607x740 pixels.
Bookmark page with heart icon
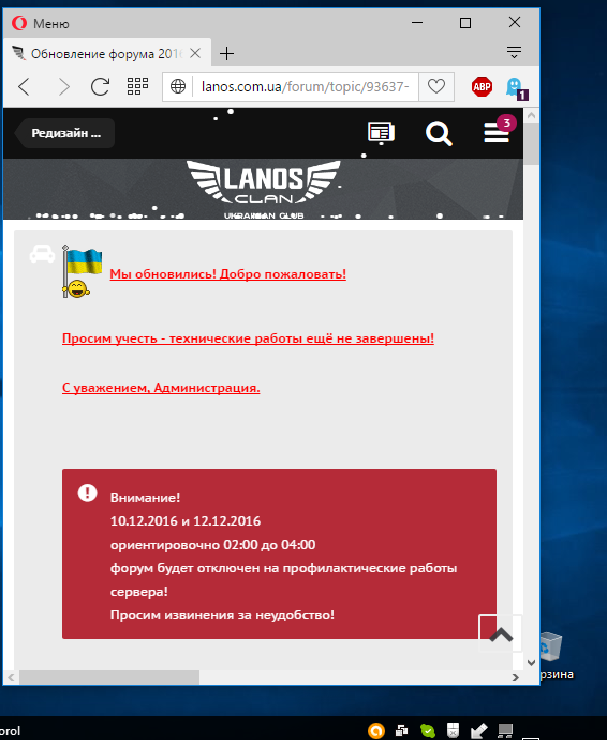pyautogui.click(x=436, y=87)
